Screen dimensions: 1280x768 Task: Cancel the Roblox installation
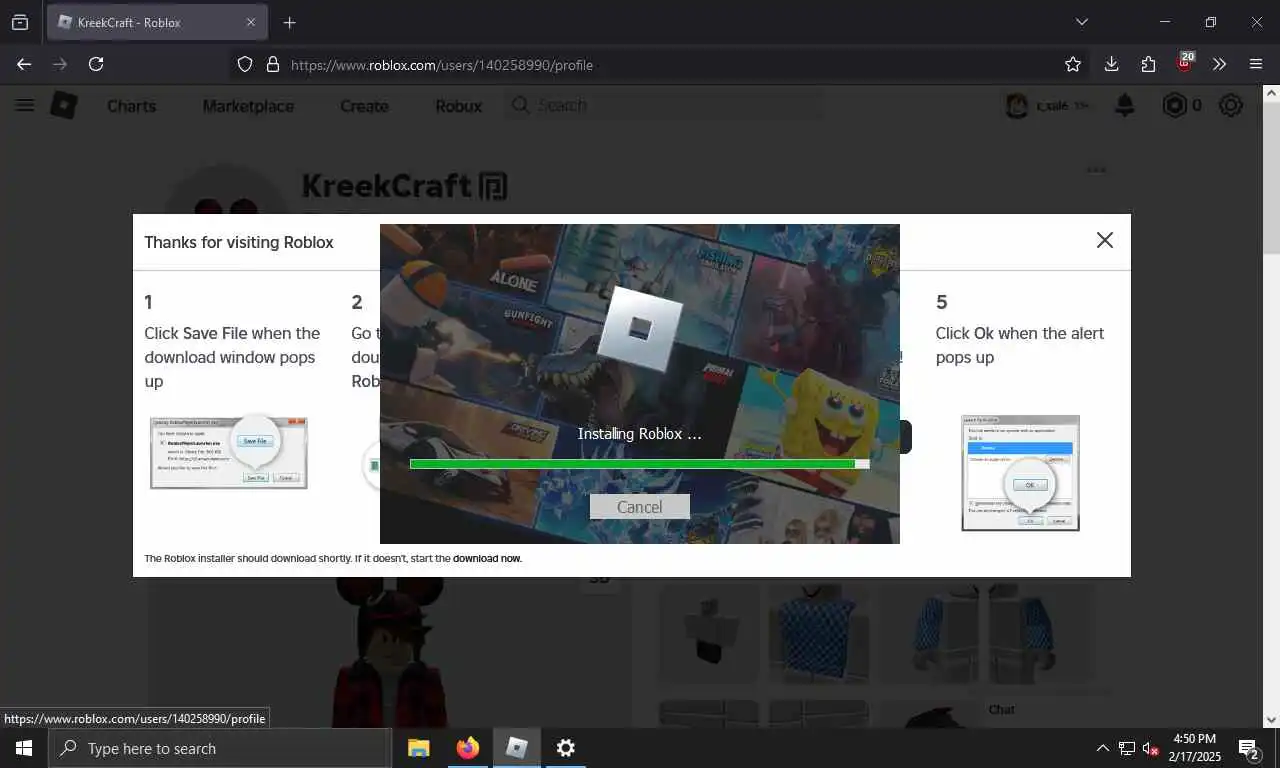click(x=639, y=507)
